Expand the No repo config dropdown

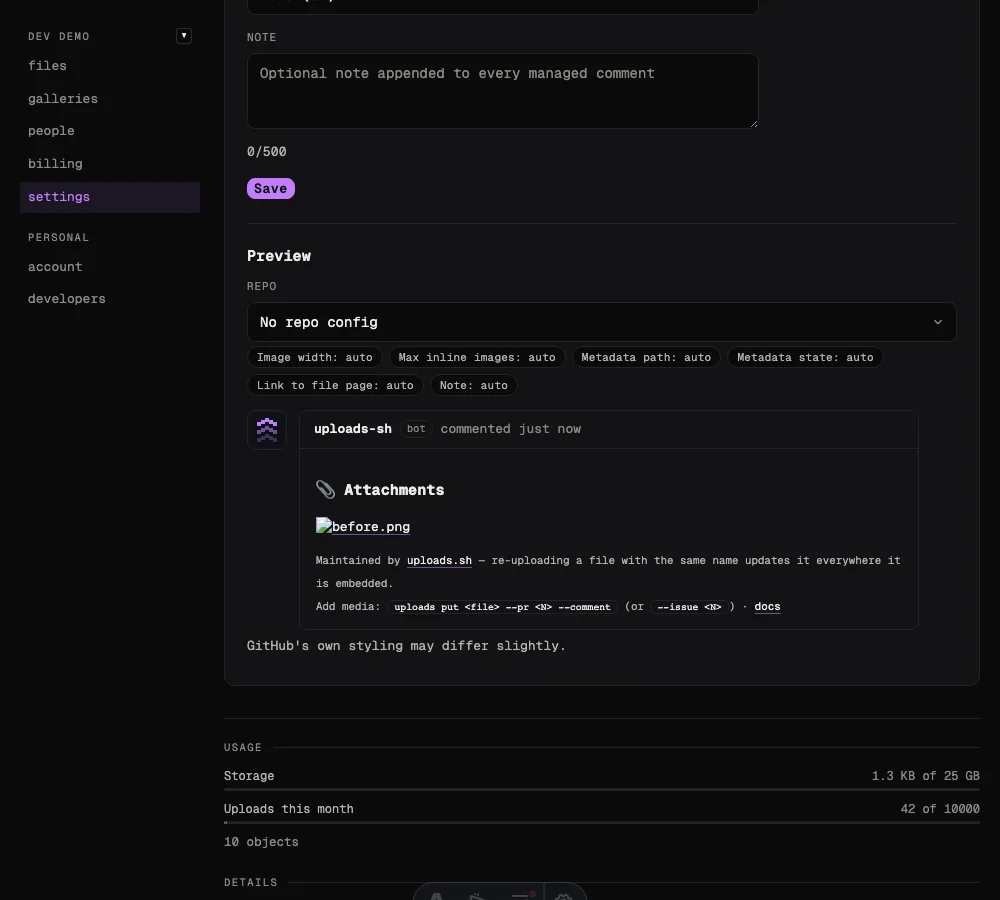pyautogui.click(x=601, y=322)
